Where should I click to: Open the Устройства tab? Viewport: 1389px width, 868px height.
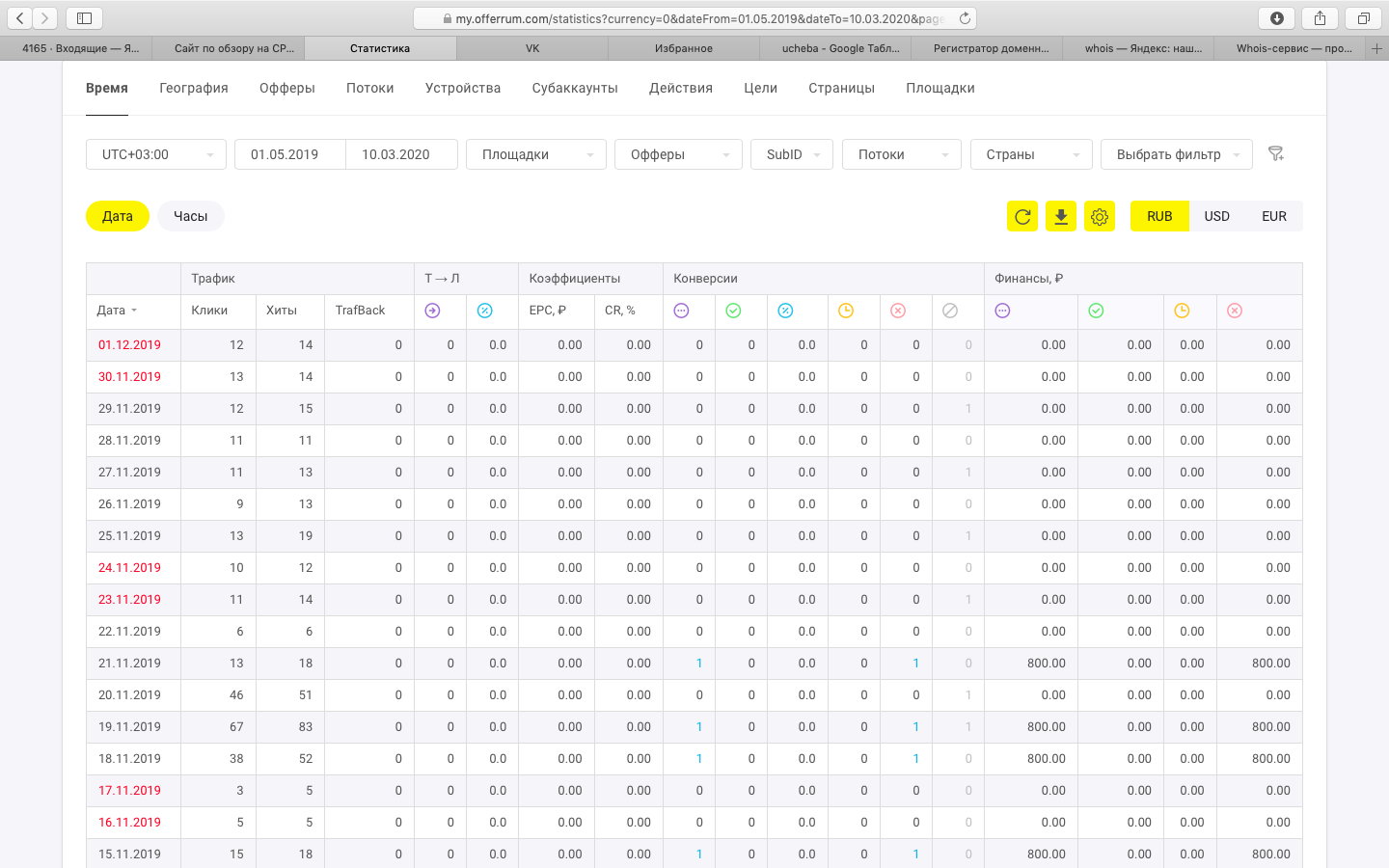tap(463, 88)
